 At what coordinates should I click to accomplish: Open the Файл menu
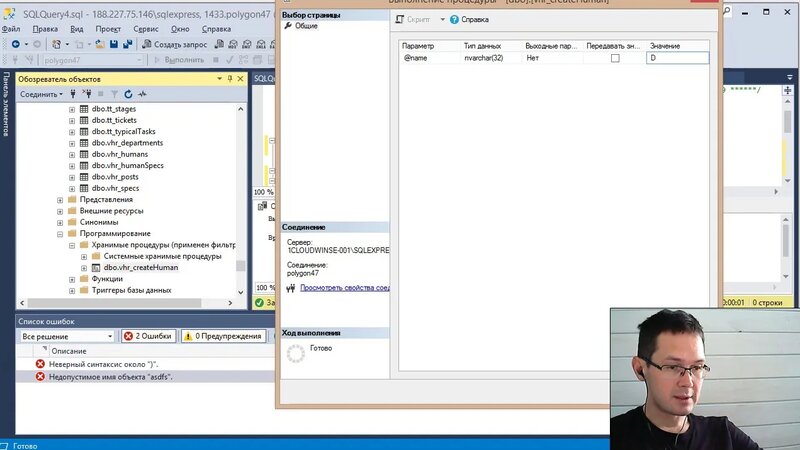tap(11, 29)
